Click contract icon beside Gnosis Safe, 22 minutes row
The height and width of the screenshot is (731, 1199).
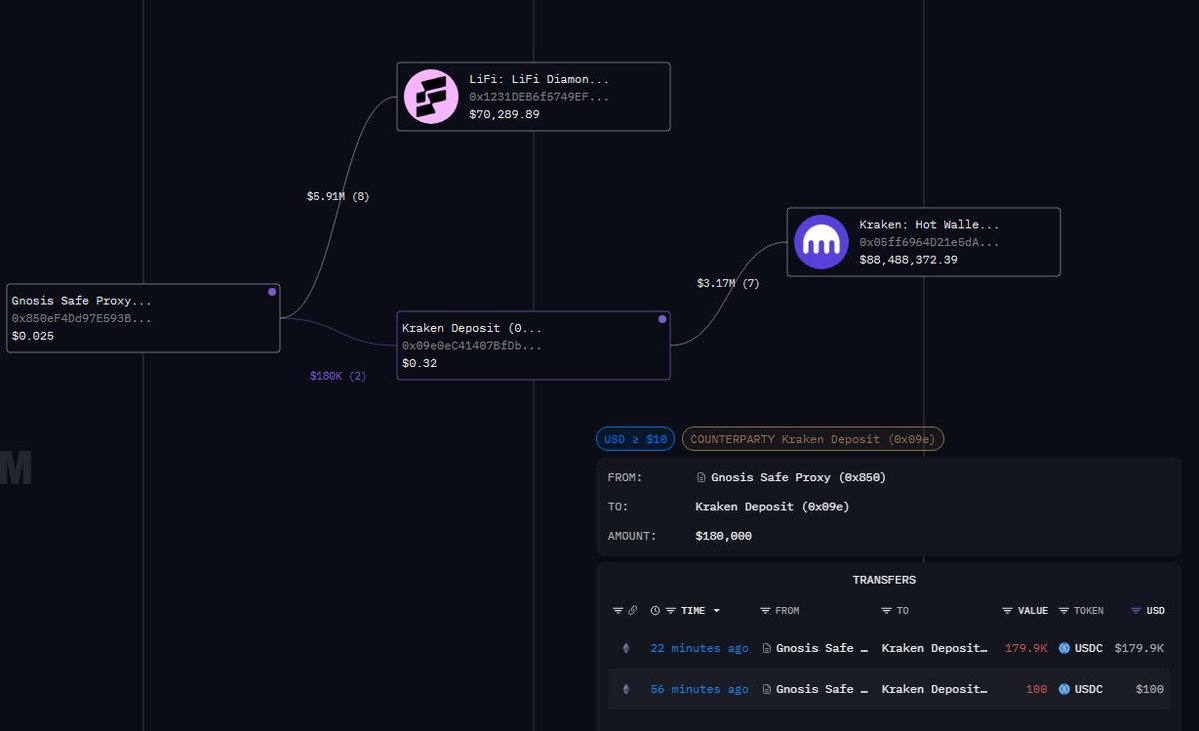click(x=767, y=648)
